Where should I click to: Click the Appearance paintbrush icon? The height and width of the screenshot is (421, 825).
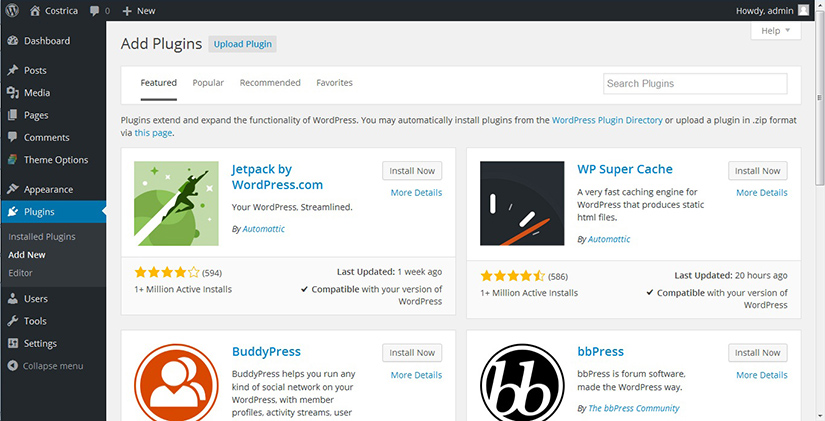tap(12, 189)
